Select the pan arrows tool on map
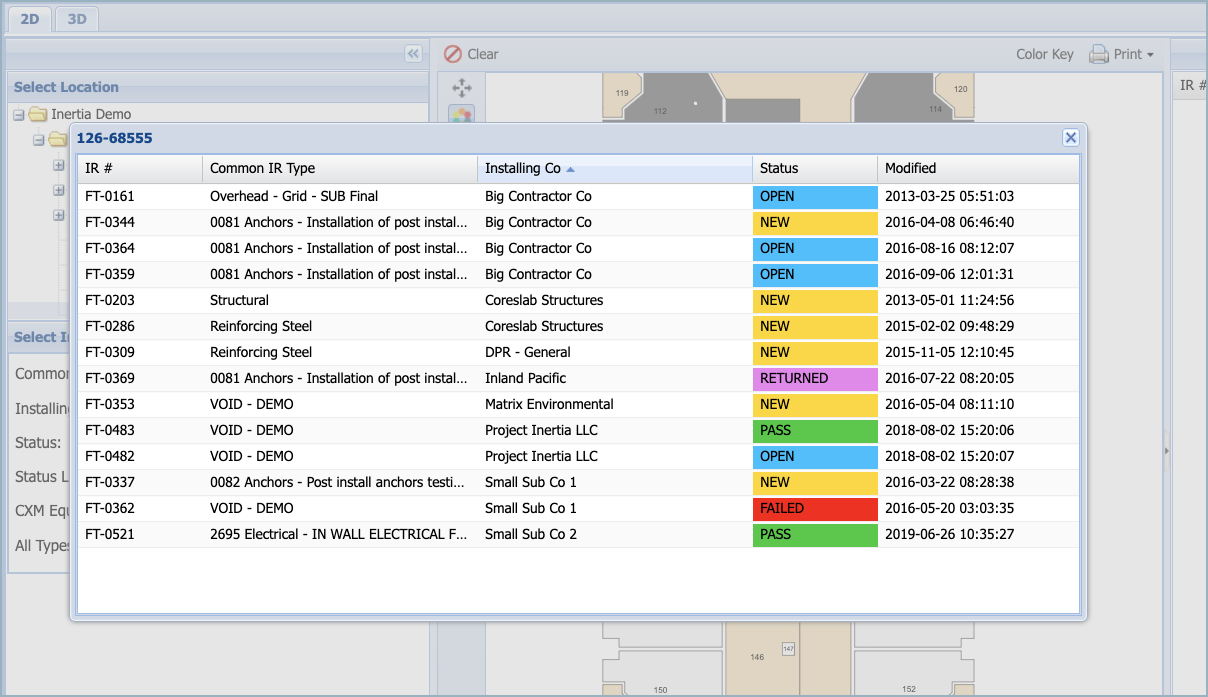This screenshot has height=697, width=1208. pyautogui.click(x=461, y=86)
